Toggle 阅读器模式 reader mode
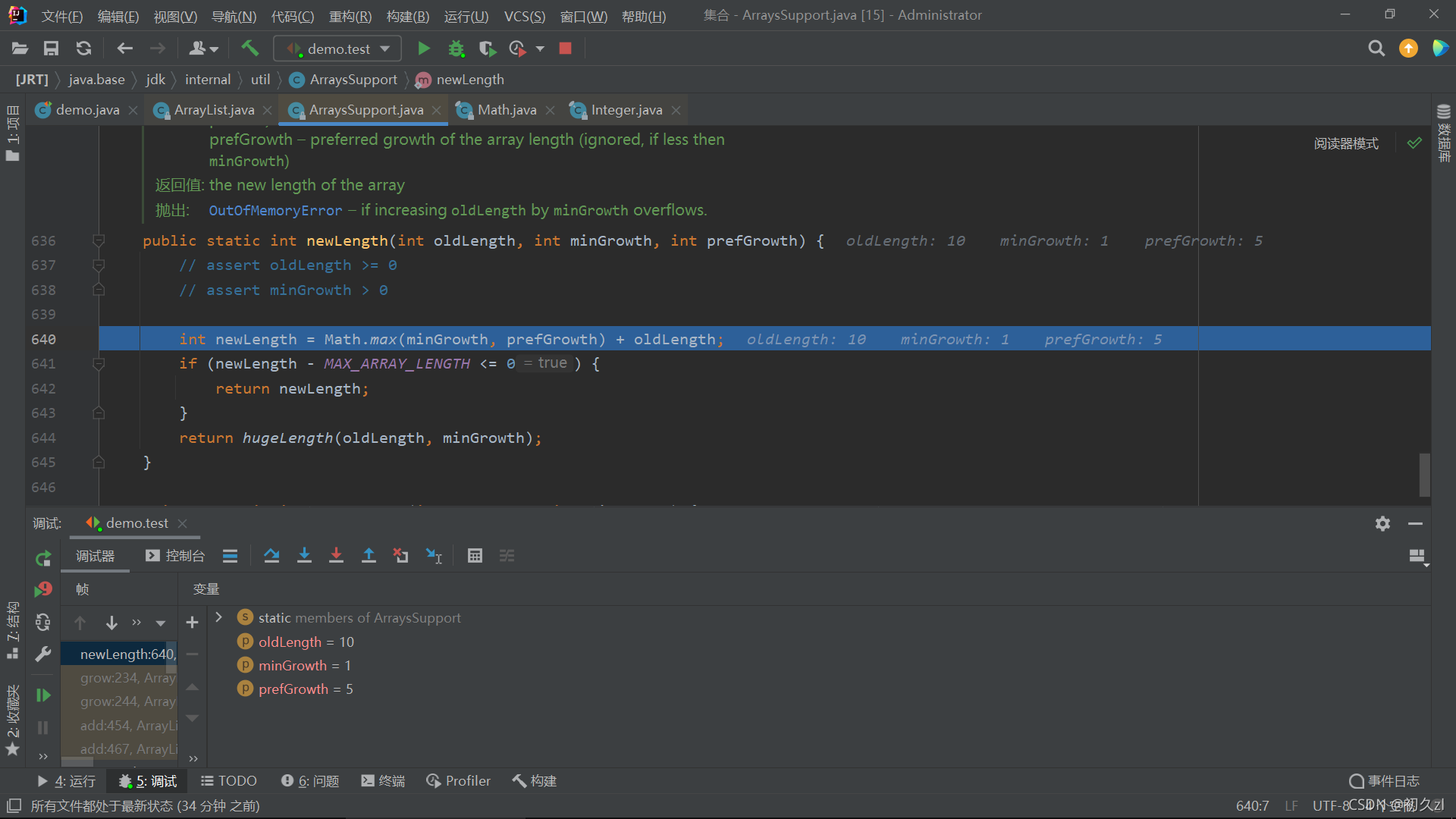1456x819 pixels. [x=1346, y=143]
